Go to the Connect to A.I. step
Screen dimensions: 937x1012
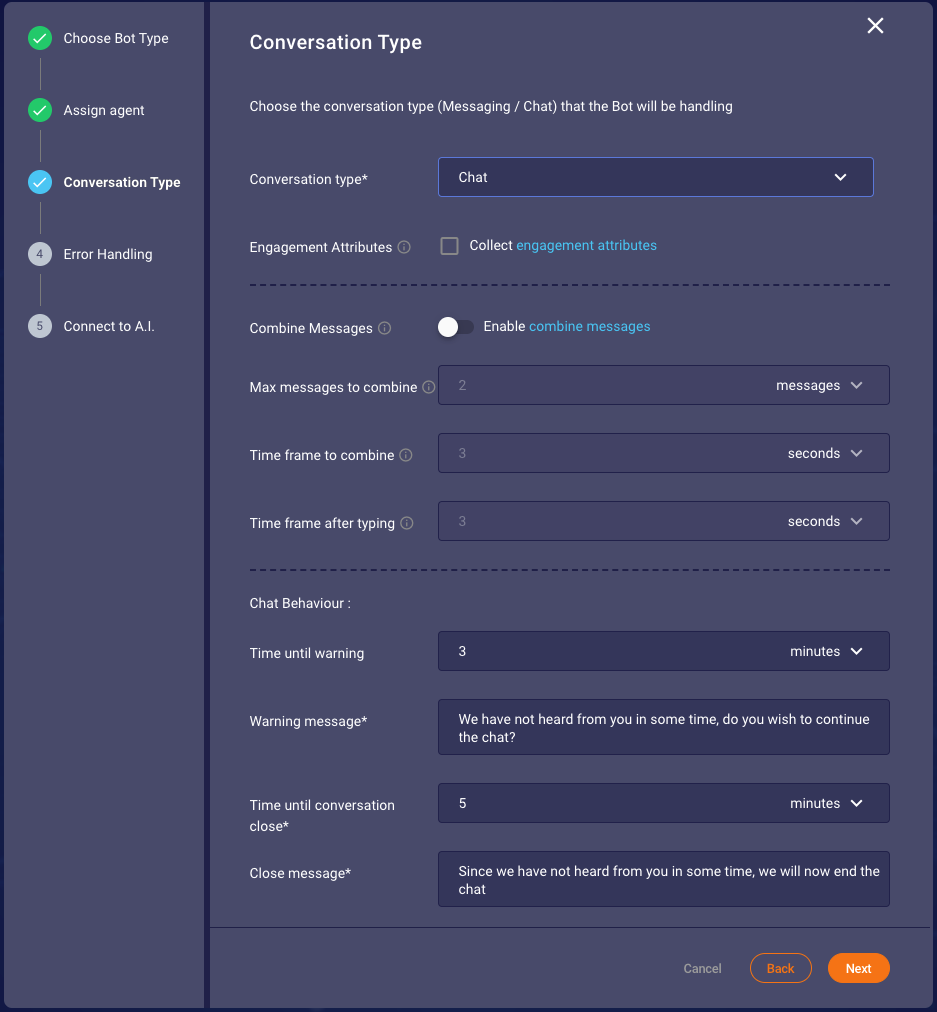[108, 326]
